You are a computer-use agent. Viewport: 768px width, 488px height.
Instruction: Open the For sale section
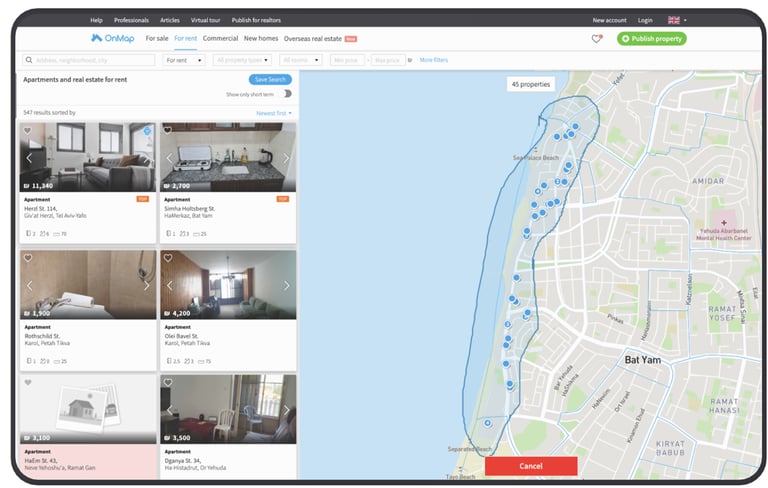click(157, 38)
